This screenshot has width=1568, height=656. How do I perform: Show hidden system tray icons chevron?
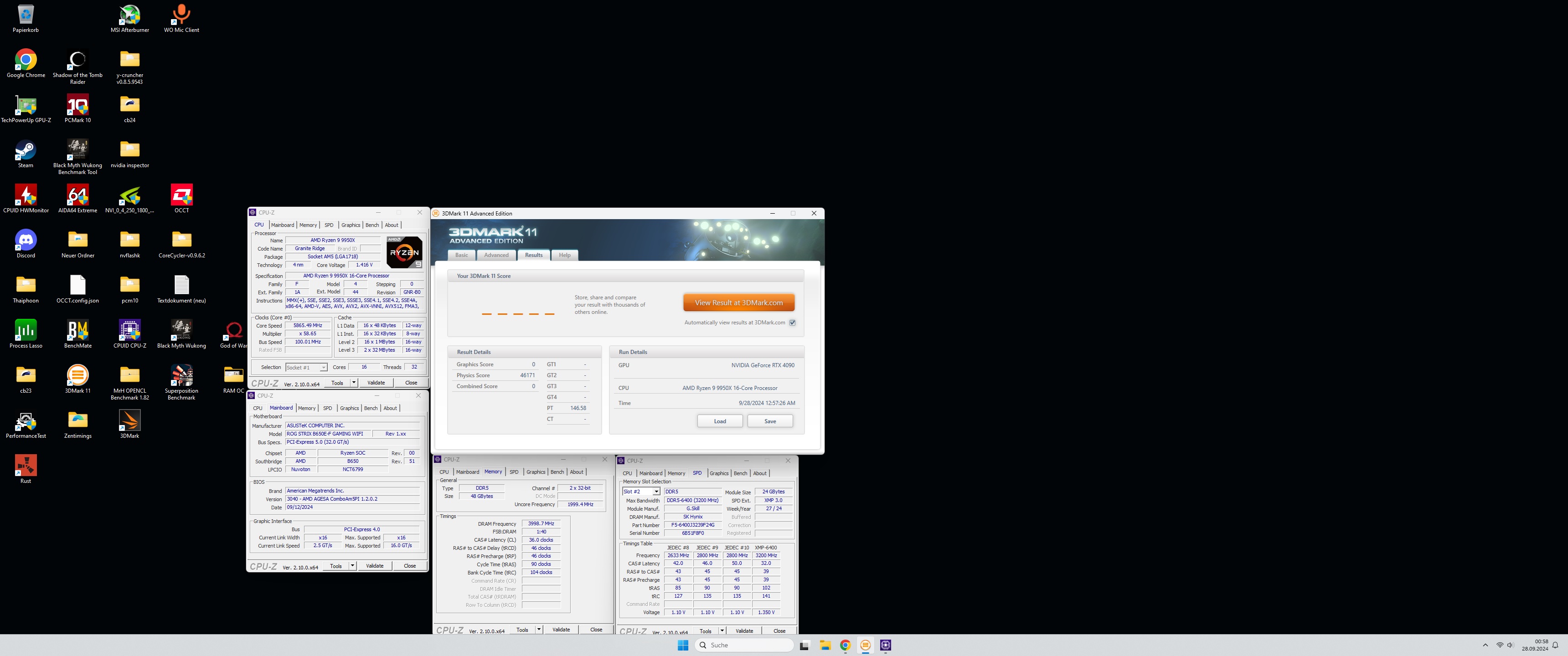pos(1485,645)
